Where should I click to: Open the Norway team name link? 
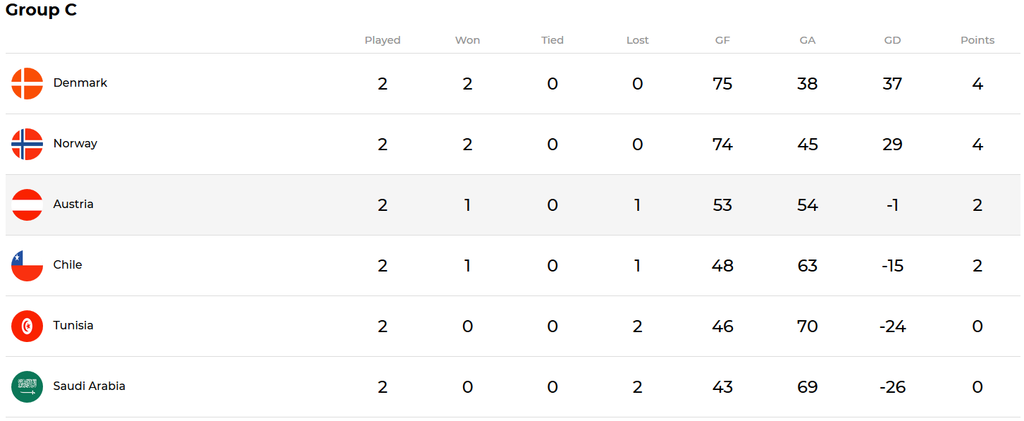tap(75, 144)
